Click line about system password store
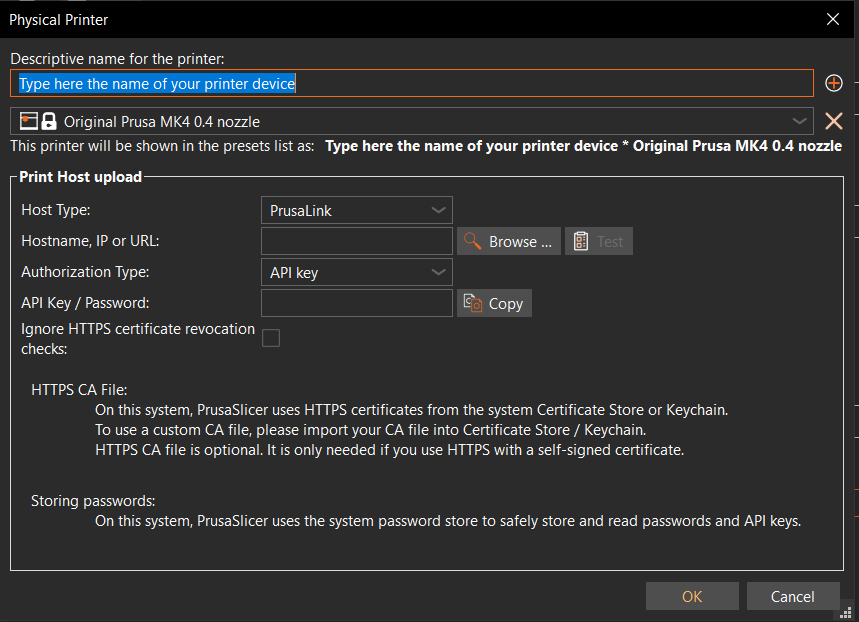The image size is (859, 622). pos(448,521)
